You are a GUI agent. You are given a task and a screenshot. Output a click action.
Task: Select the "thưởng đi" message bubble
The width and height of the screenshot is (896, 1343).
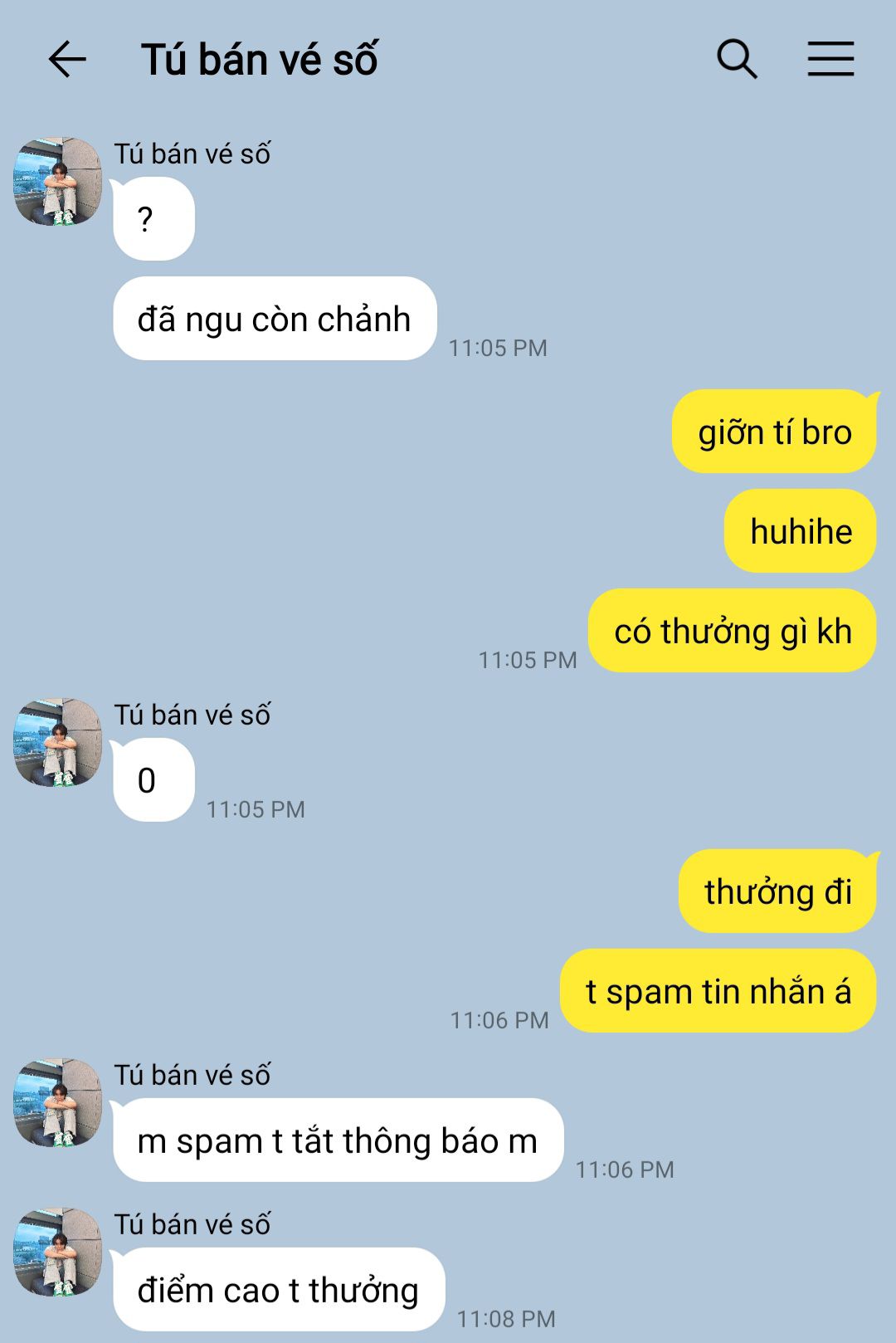point(778,891)
